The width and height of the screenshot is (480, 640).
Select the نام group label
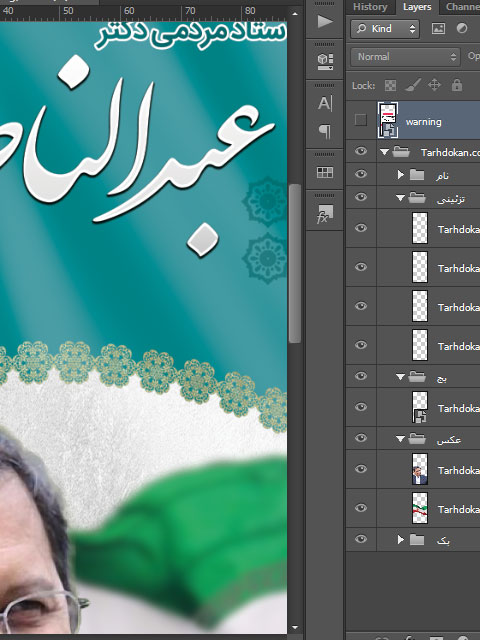442,176
